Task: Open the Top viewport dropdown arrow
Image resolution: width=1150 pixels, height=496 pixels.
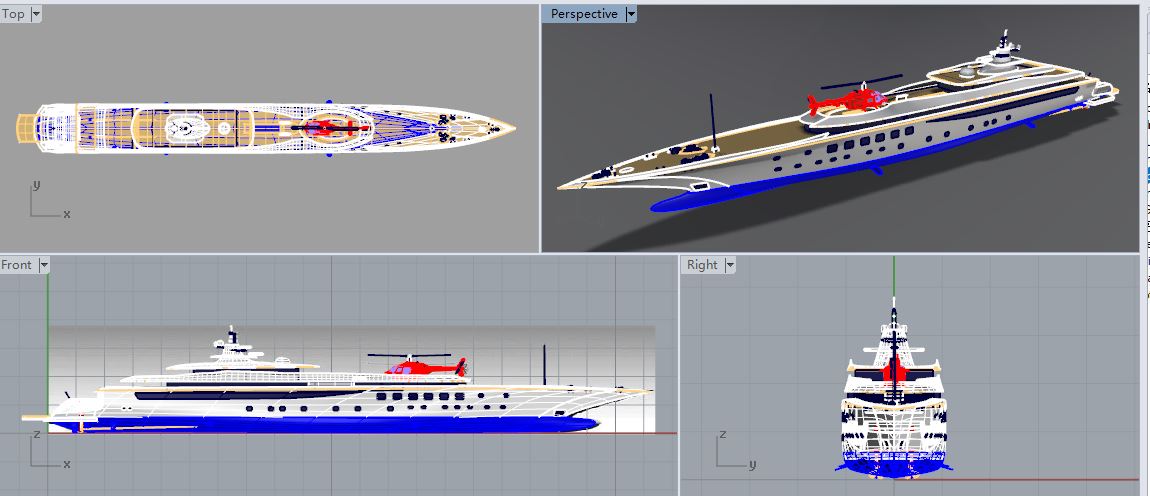Action: (x=36, y=14)
